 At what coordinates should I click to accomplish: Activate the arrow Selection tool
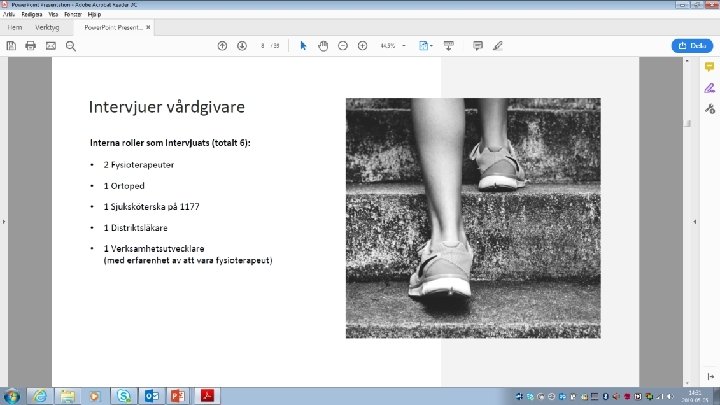tap(303, 46)
